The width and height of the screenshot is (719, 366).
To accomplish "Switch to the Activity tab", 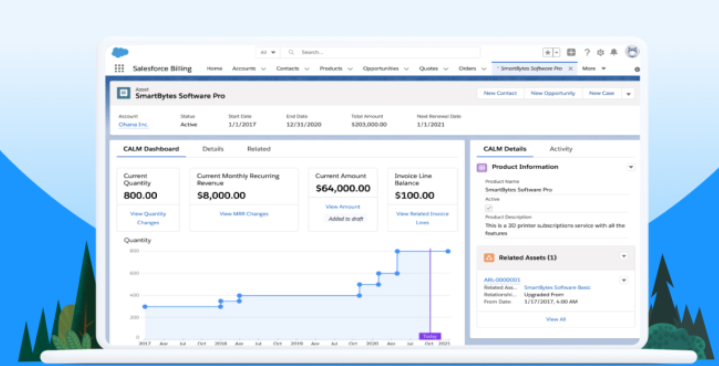I will point(561,149).
